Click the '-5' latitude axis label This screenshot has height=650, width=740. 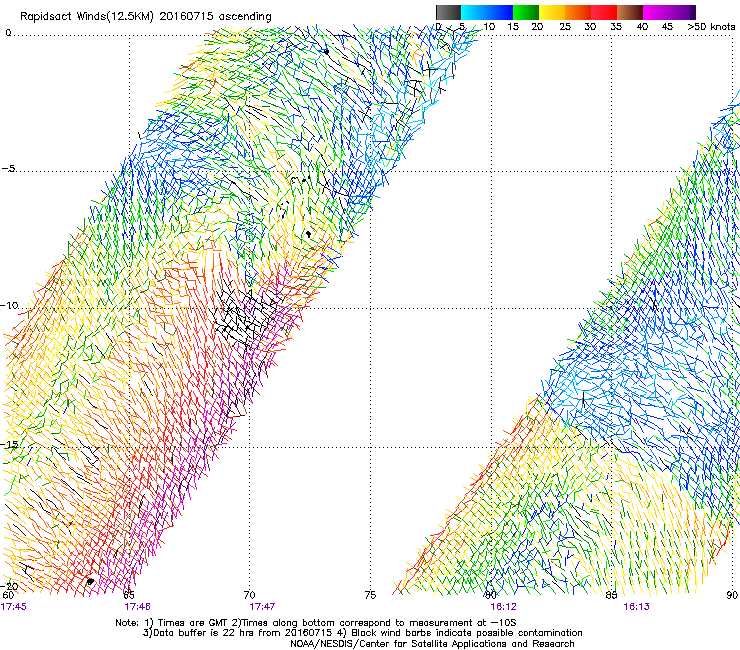(9, 168)
